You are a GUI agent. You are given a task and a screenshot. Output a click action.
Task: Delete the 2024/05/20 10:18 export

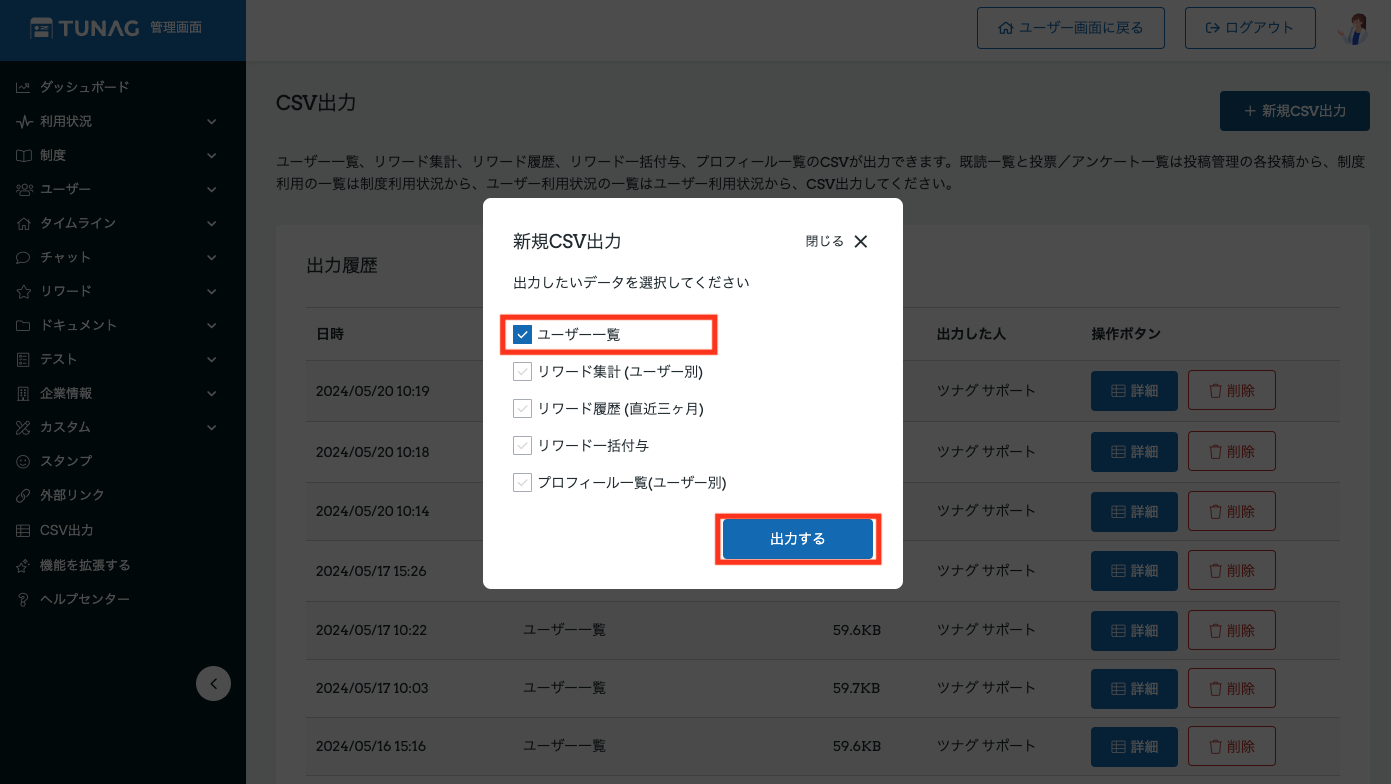(x=1232, y=451)
